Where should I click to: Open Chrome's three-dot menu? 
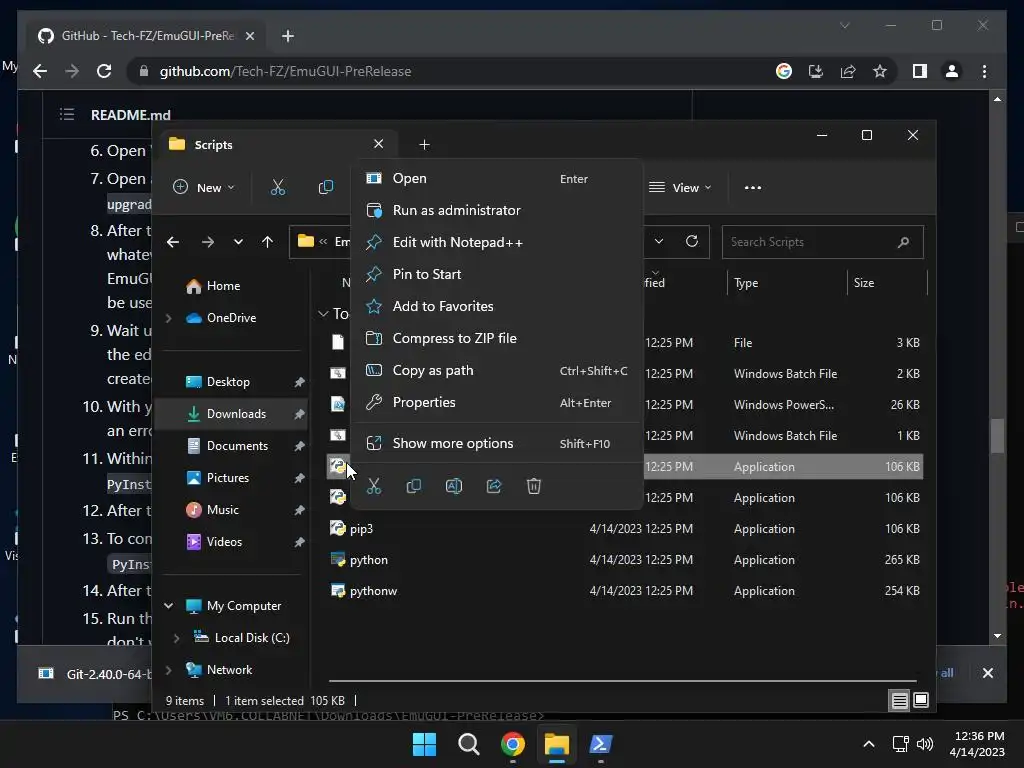(x=984, y=71)
